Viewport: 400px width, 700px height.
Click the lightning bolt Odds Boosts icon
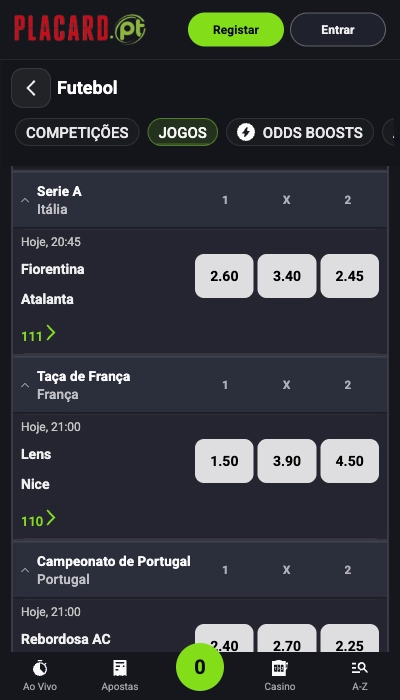246,133
